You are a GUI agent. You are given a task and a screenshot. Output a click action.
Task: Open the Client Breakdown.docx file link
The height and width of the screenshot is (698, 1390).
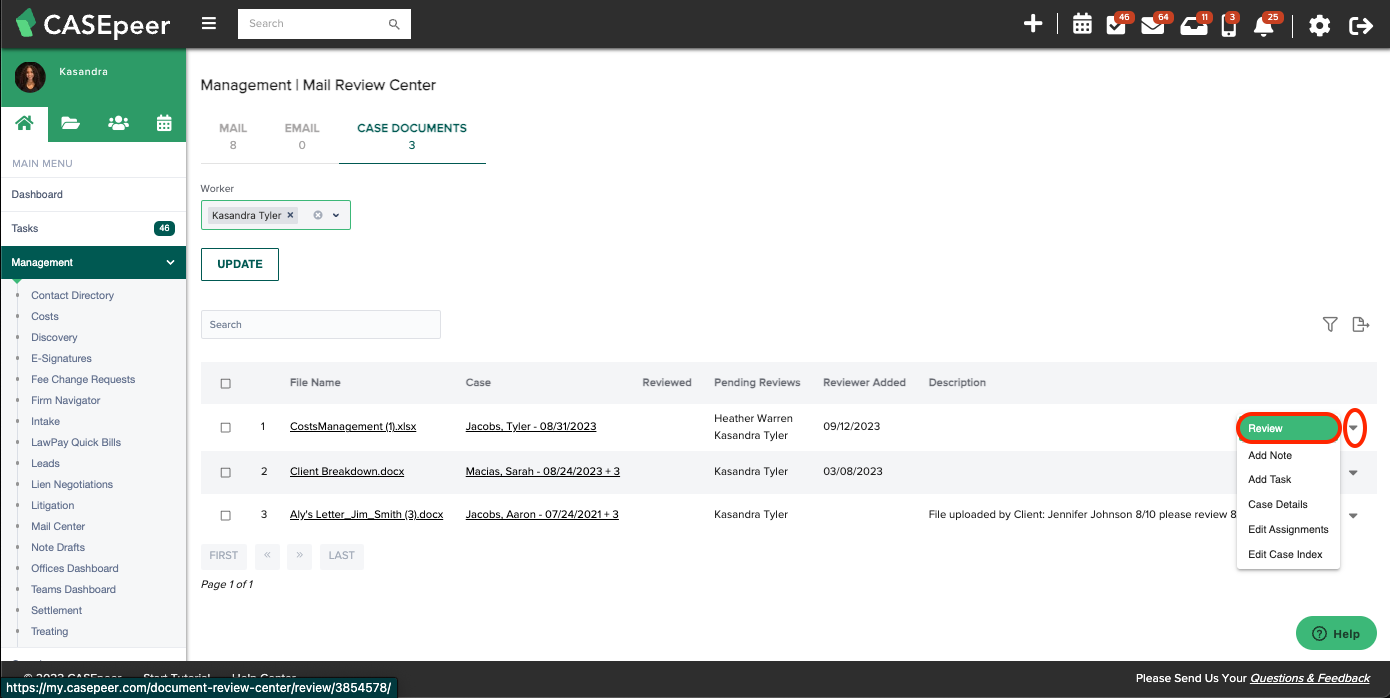(347, 471)
